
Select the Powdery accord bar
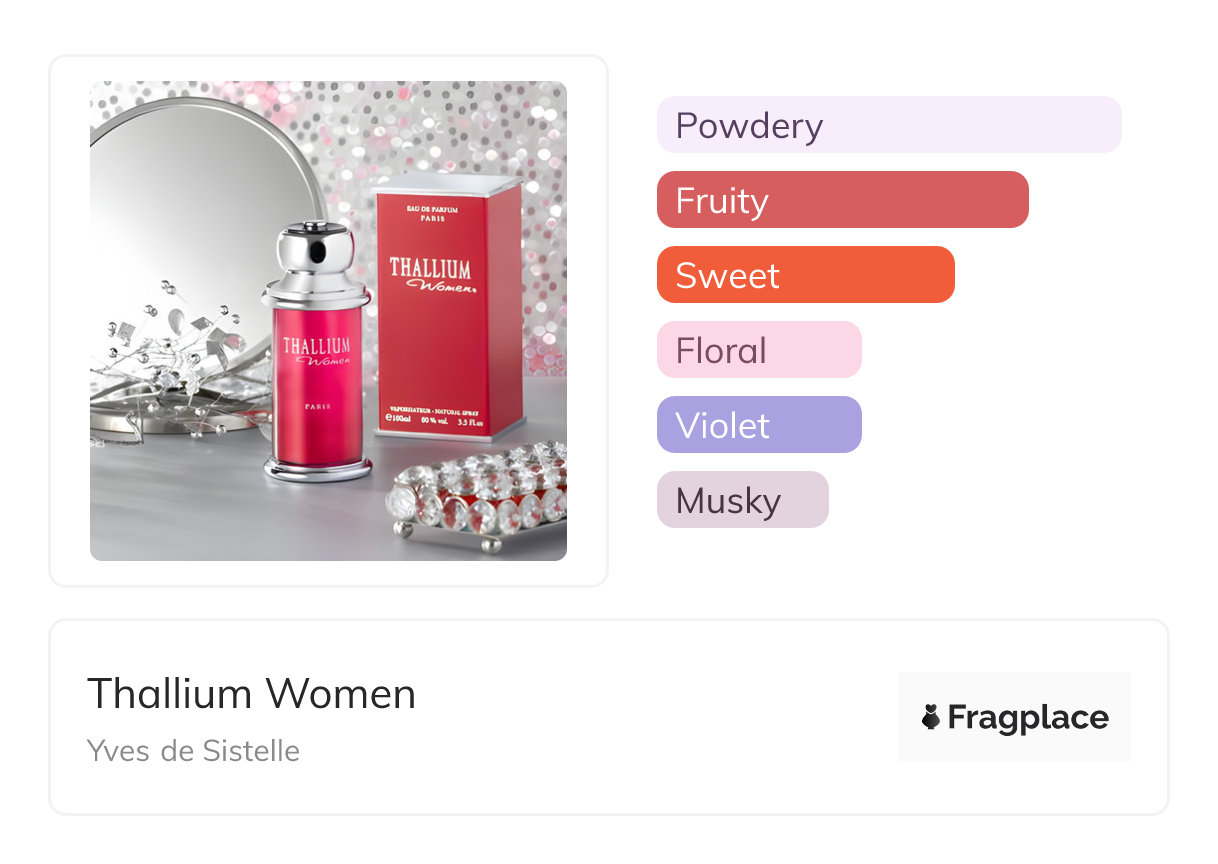(888, 125)
